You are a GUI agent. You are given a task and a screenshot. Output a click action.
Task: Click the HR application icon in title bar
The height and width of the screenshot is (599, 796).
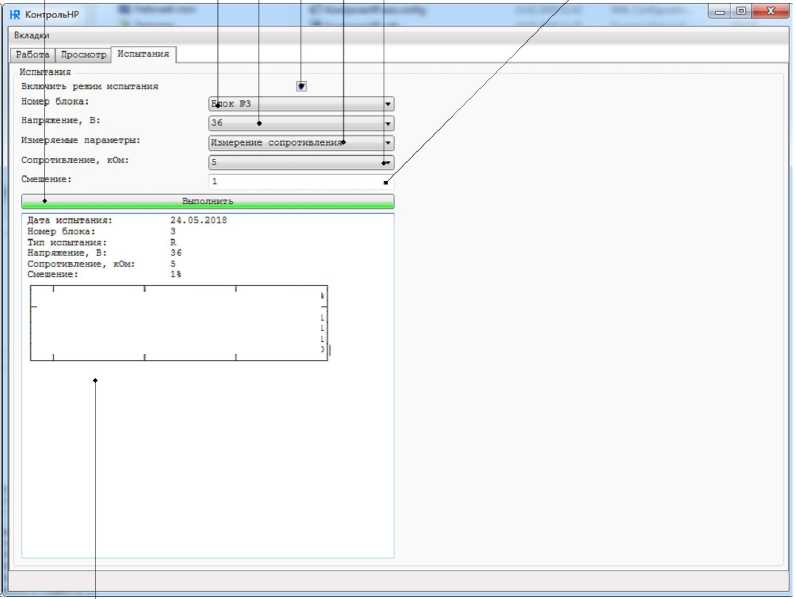point(15,15)
